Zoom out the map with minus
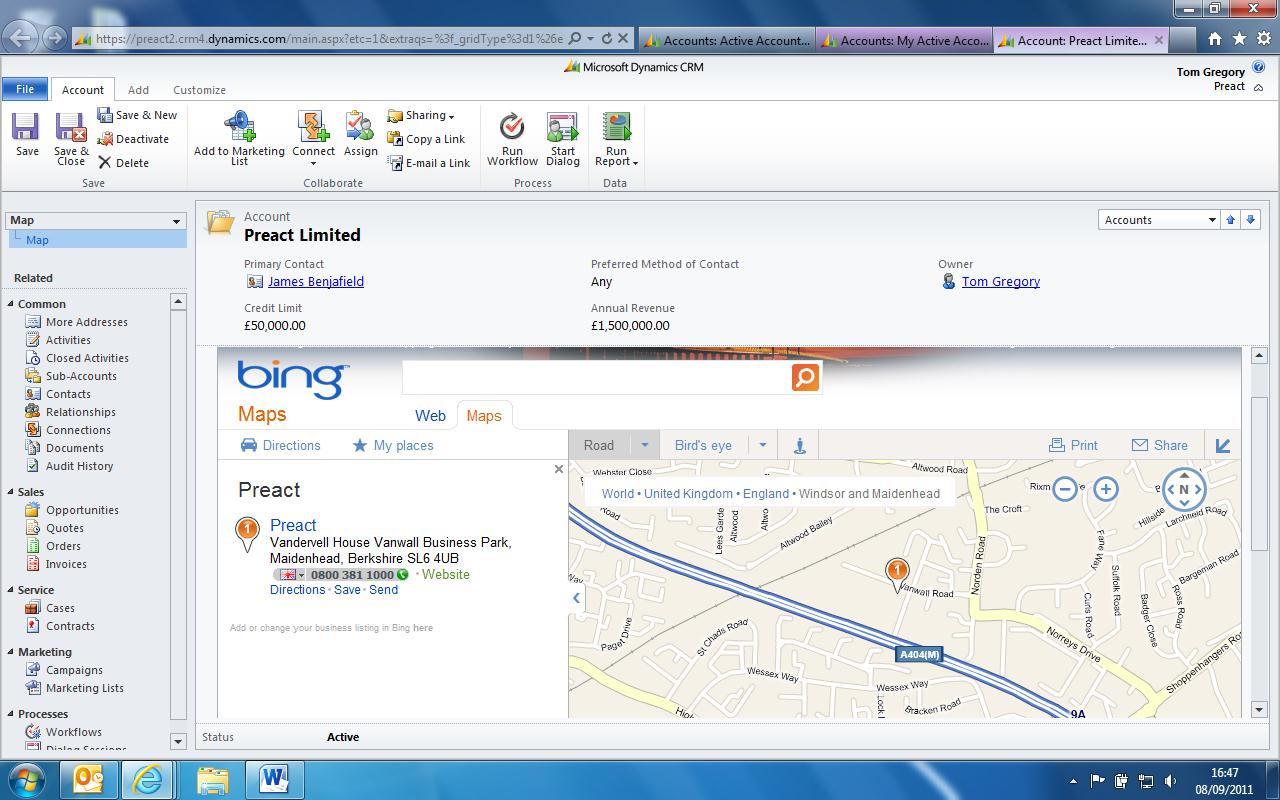Image resolution: width=1280 pixels, height=800 pixels. click(x=1065, y=489)
